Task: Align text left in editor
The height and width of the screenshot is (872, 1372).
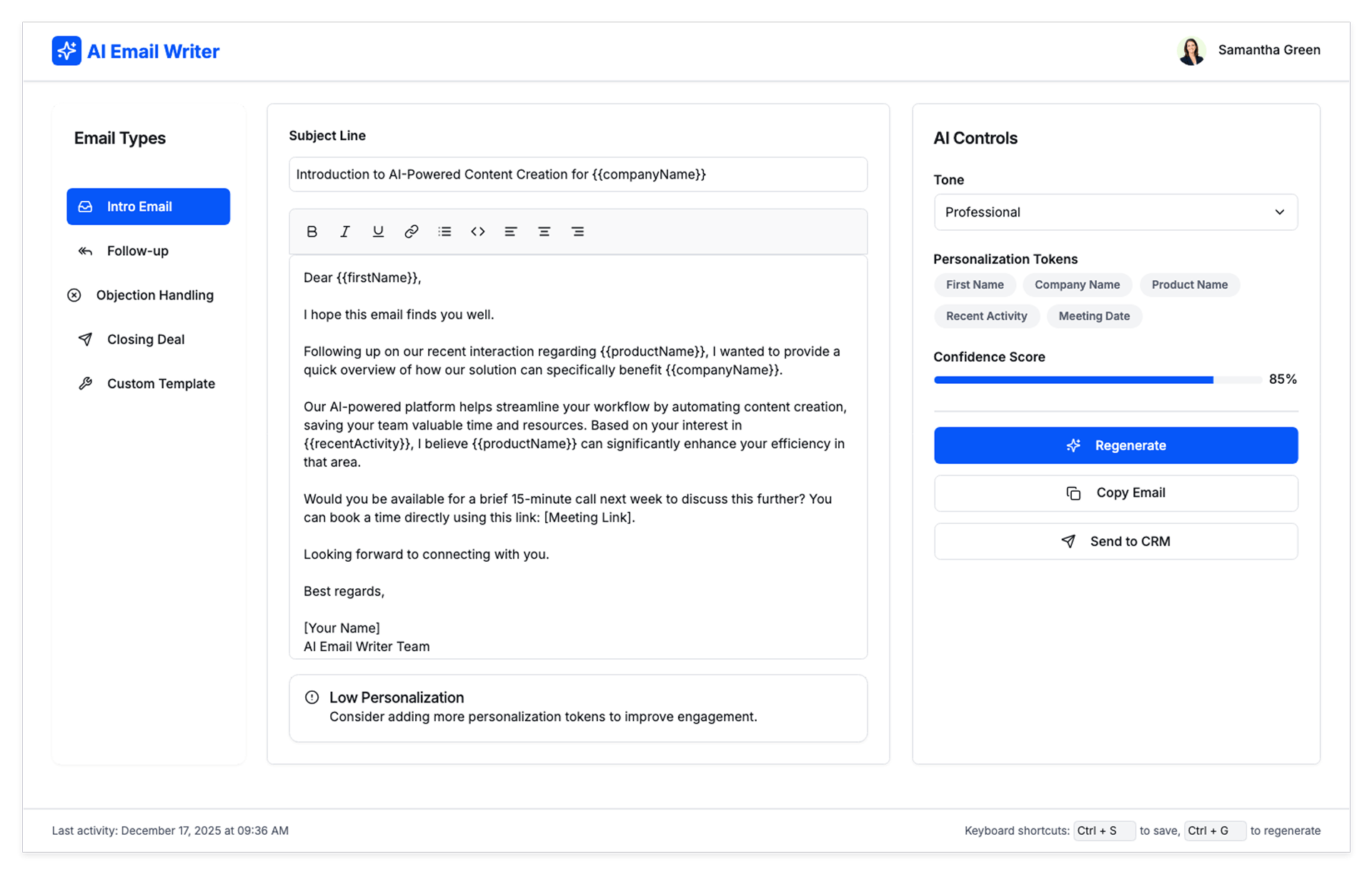Action: 510,232
